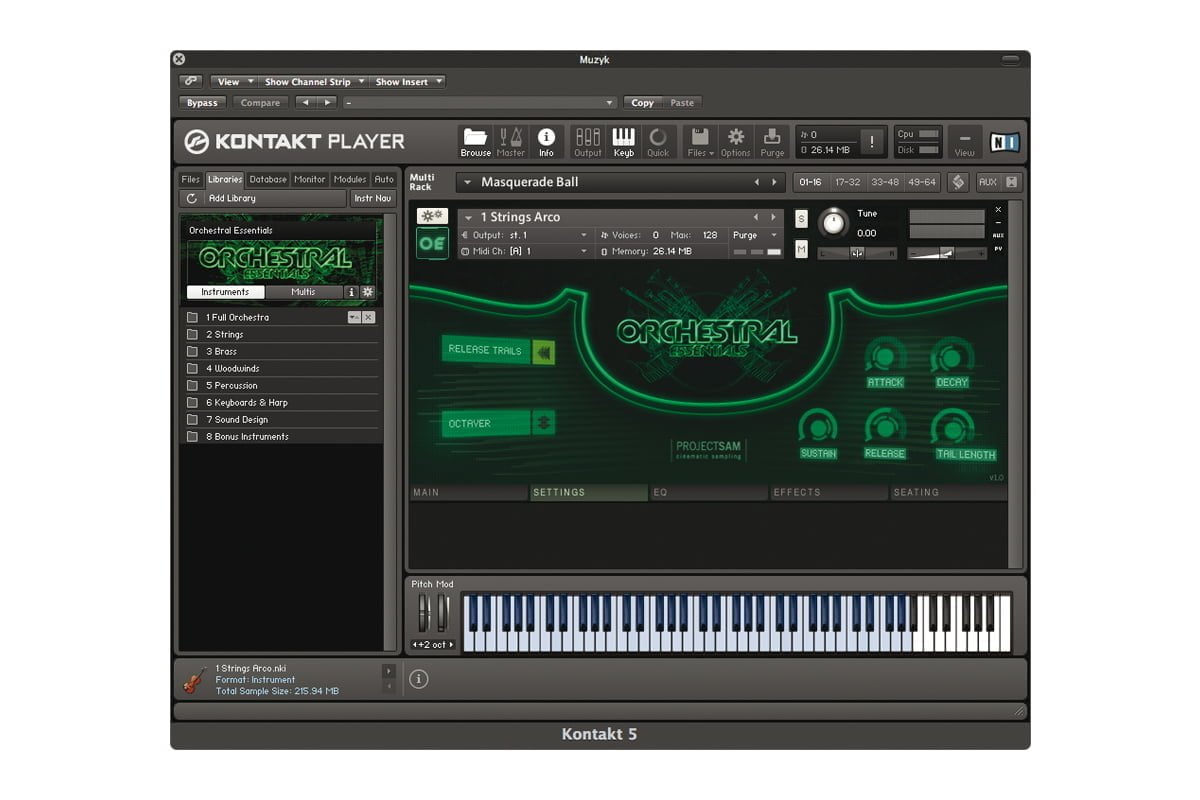The image size is (1200, 800).
Task: Click the Native Instruments NI logo
Action: (1004, 142)
